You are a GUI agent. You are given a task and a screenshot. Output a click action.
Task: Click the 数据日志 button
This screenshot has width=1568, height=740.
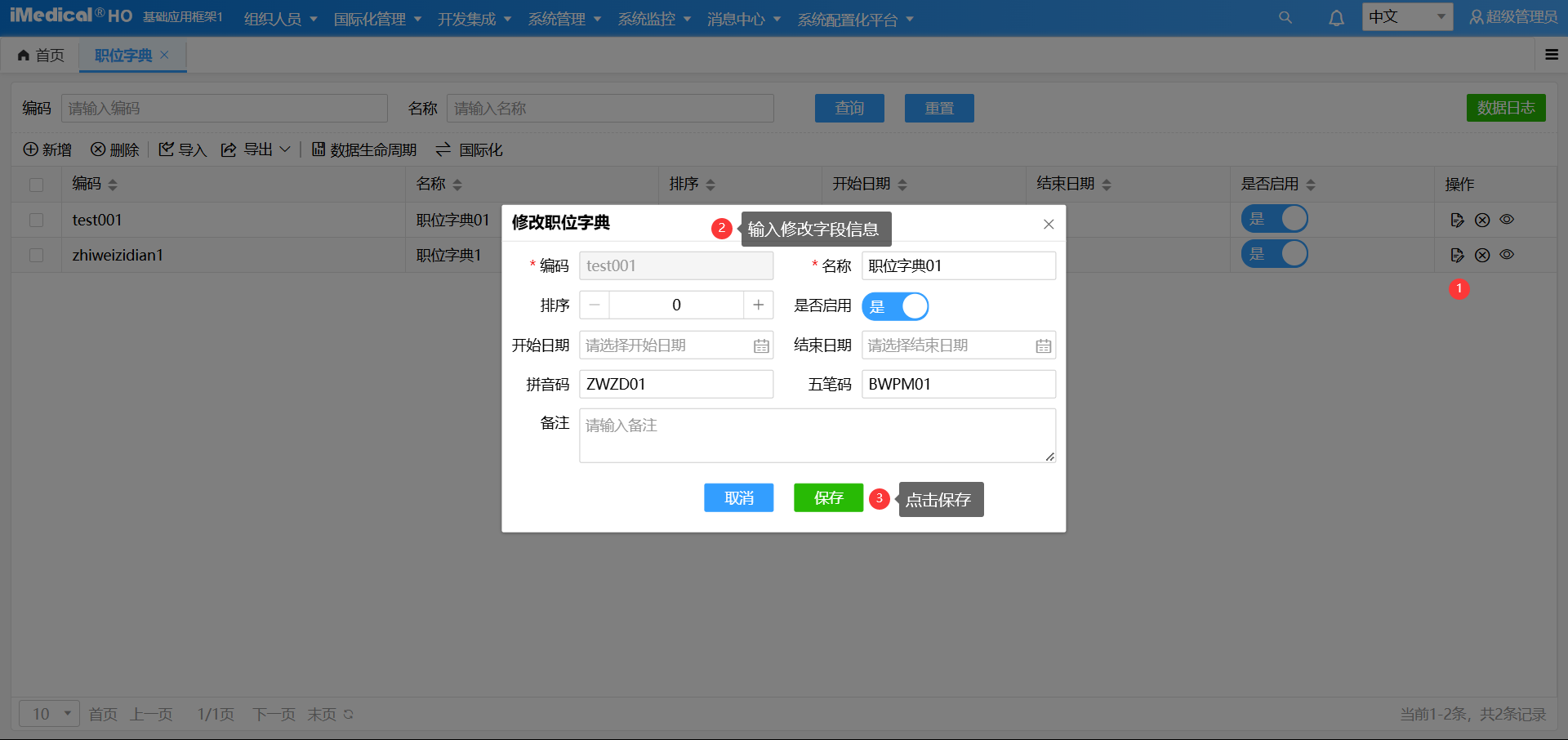click(1505, 107)
